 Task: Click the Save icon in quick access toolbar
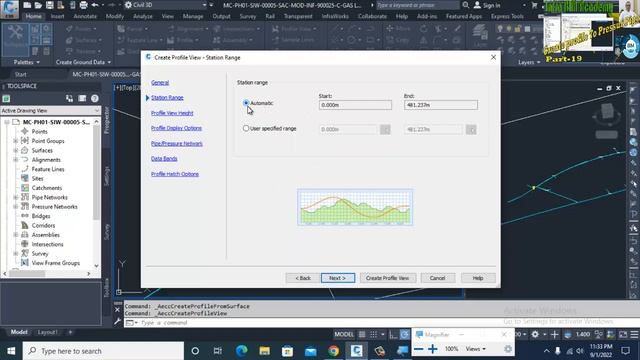[x=49, y=5]
